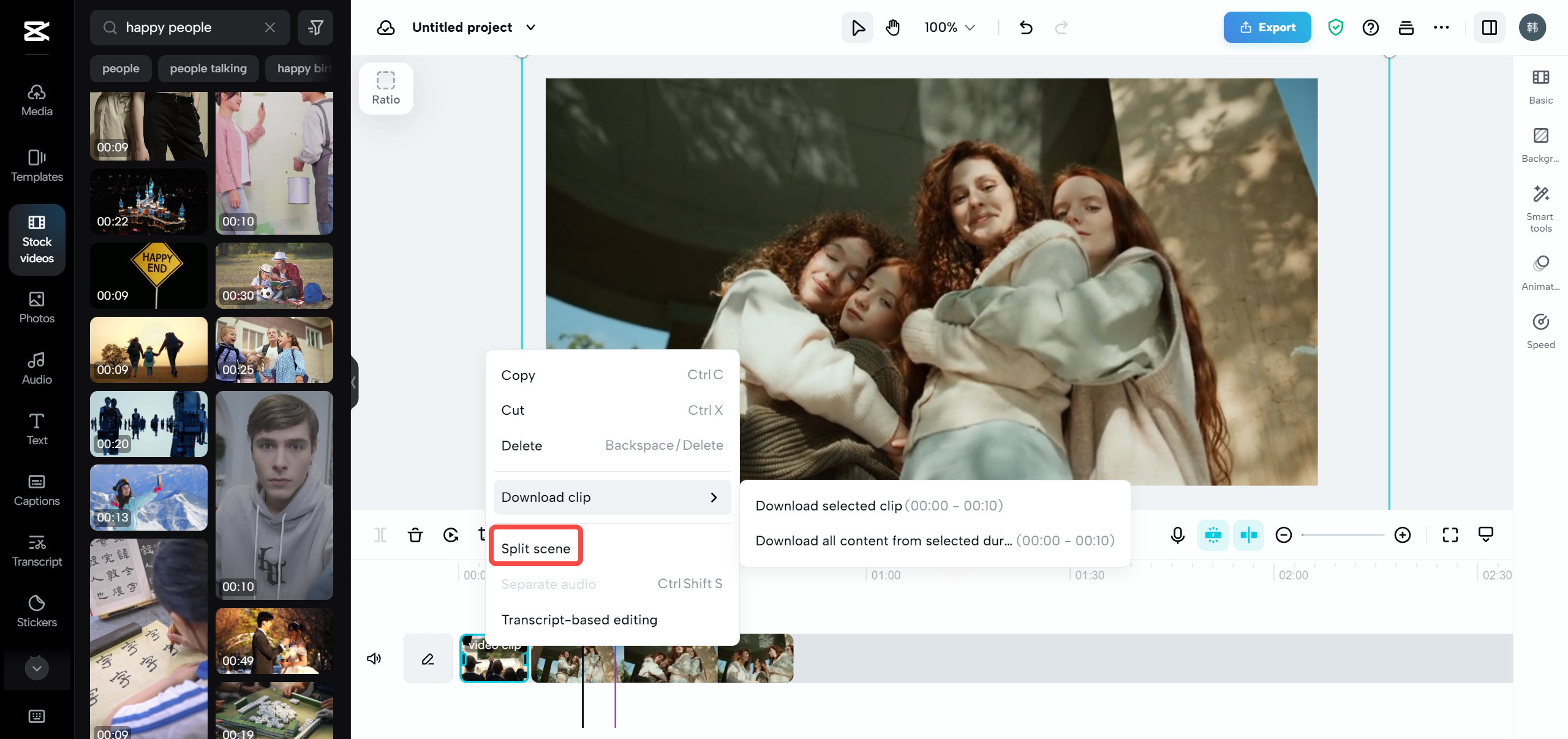Image resolution: width=1568 pixels, height=739 pixels.
Task: Toggle the auto-captions timeline option
Action: point(1213,535)
